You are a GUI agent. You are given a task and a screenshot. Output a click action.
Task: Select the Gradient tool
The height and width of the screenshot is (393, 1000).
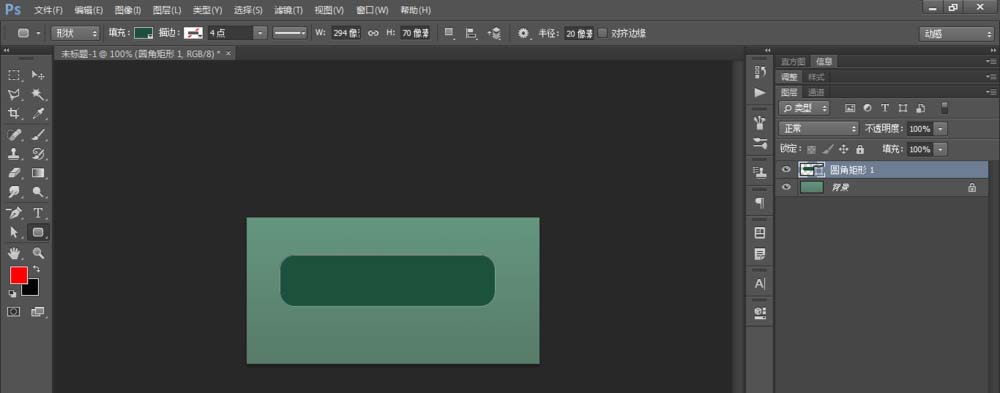click(38, 173)
